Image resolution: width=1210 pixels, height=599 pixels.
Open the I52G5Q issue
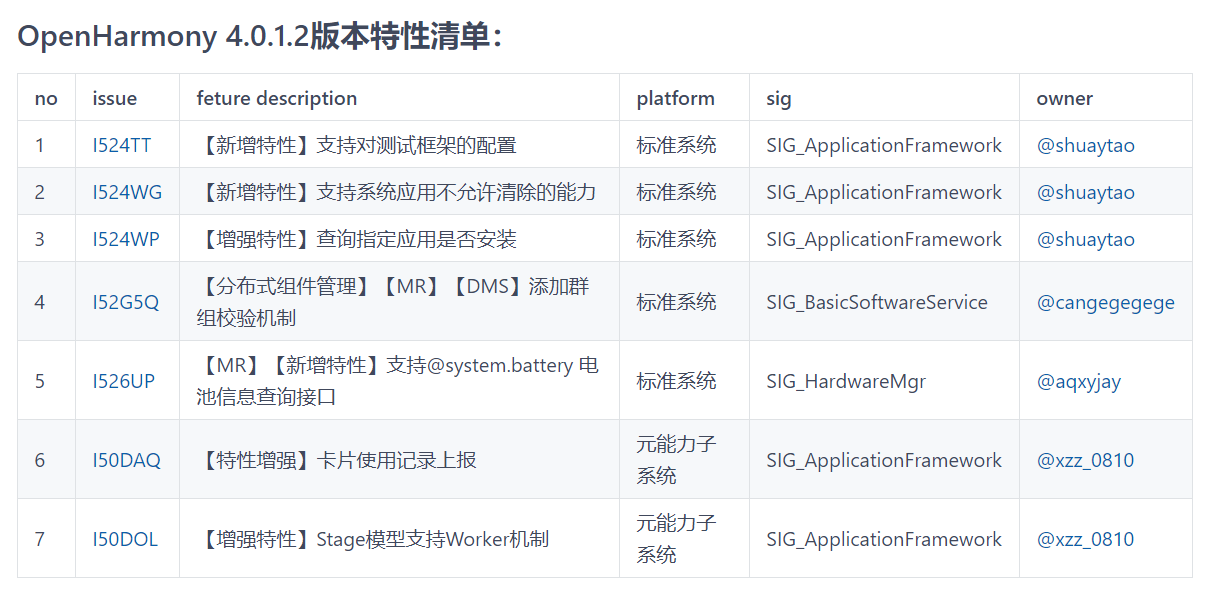pyautogui.click(x=126, y=302)
